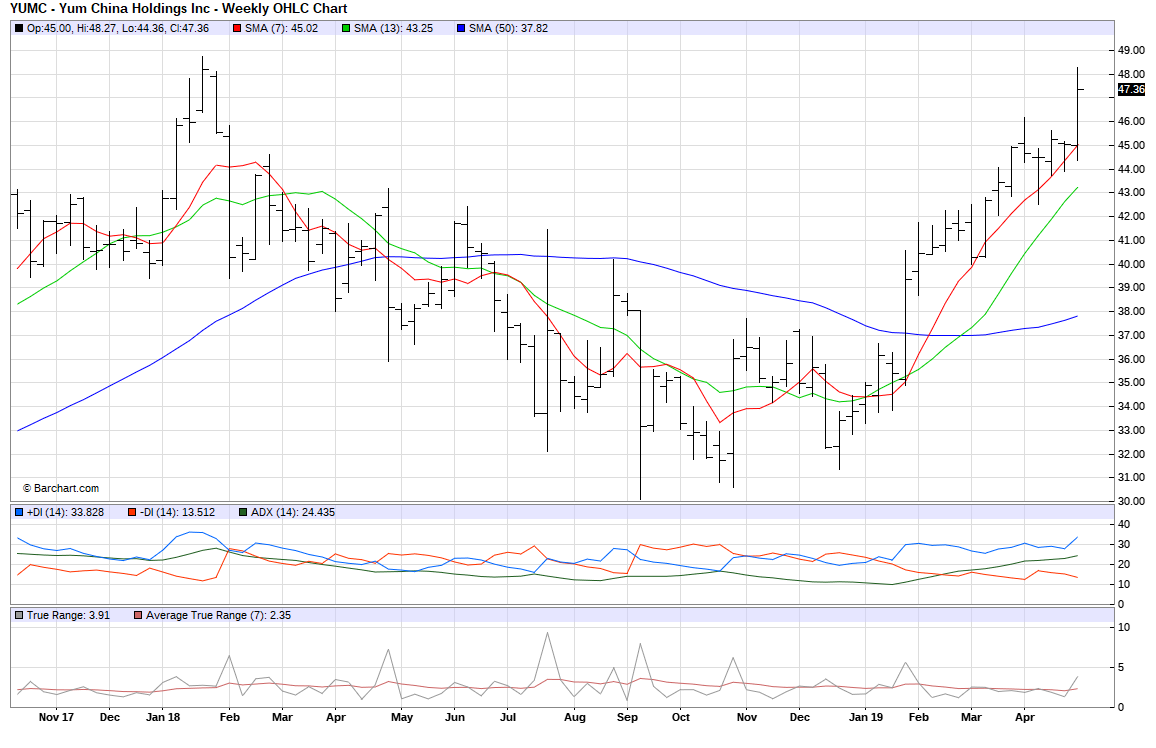Click the "SMA (50): 37.82" legend text
The image size is (1156, 748).
(x=509, y=29)
